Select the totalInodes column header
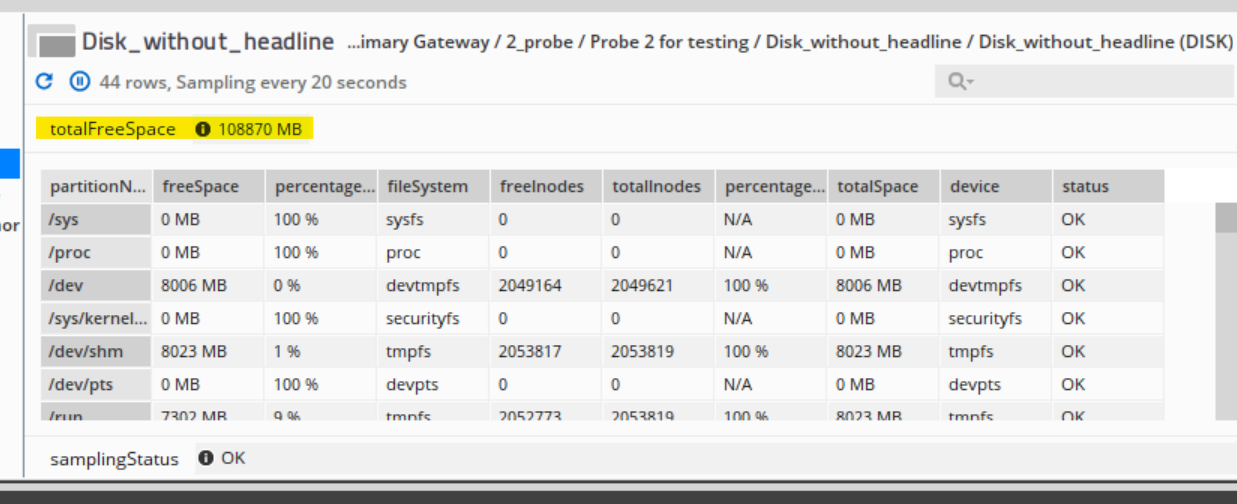Screen dimensions: 1237x504 pos(658,186)
